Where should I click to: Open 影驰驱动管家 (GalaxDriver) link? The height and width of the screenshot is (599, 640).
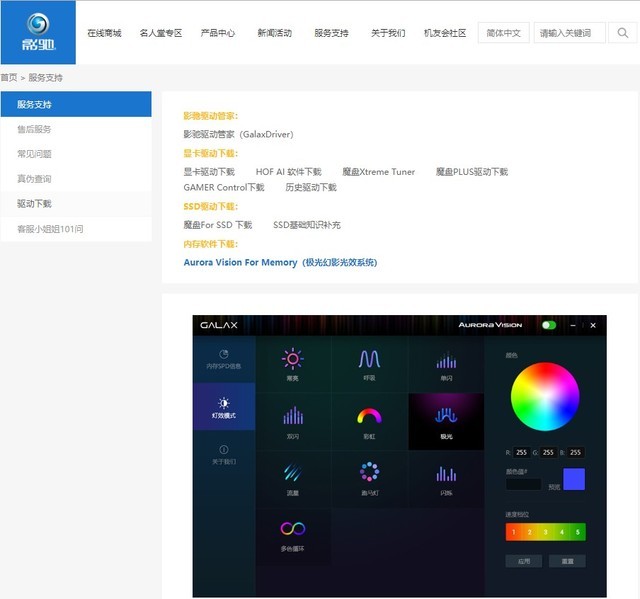(x=238, y=134)
